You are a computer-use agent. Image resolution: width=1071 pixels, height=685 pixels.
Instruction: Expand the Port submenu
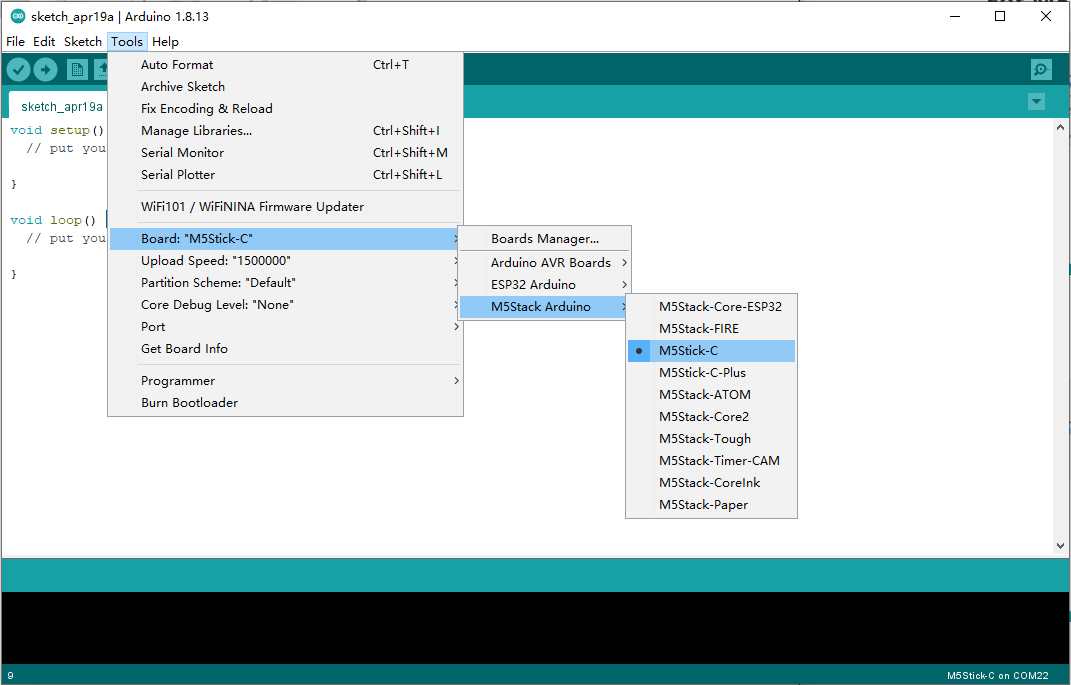click(x=286, y=326)
